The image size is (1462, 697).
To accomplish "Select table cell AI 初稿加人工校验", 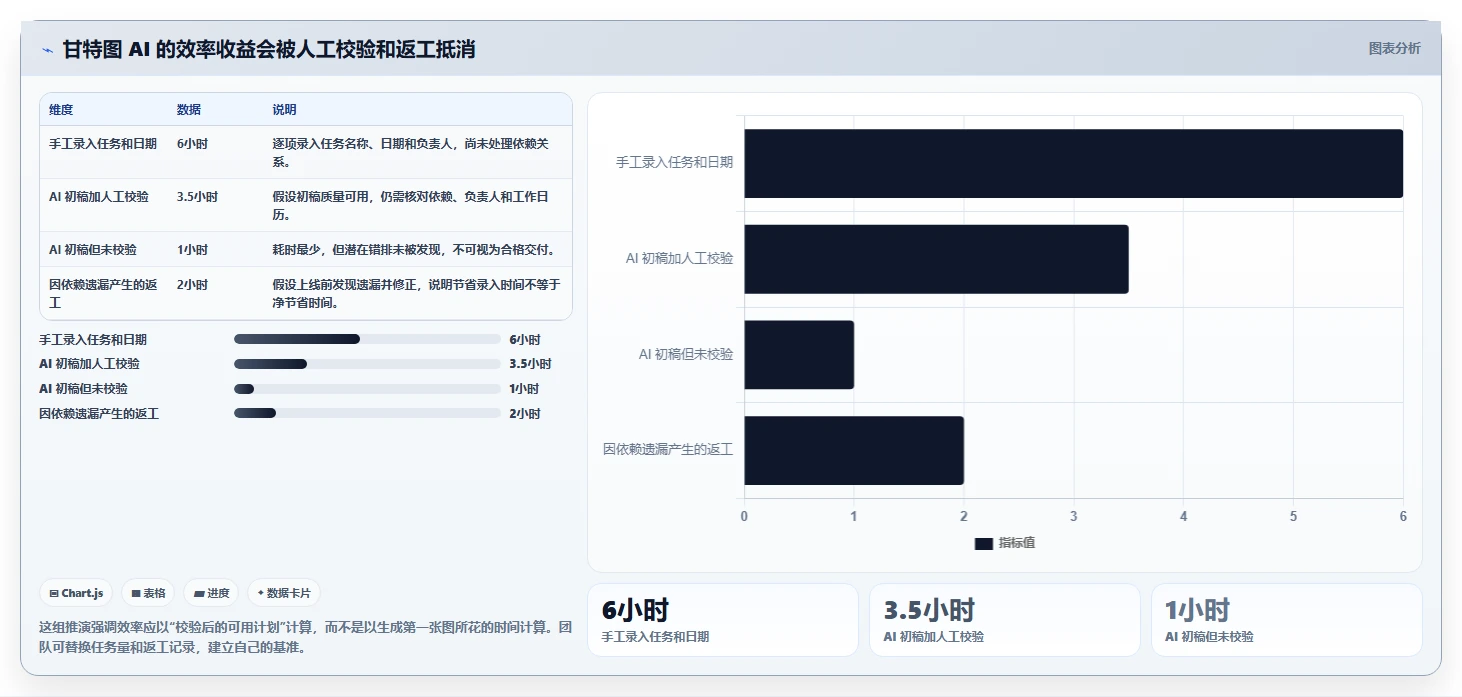I will 99,197.
